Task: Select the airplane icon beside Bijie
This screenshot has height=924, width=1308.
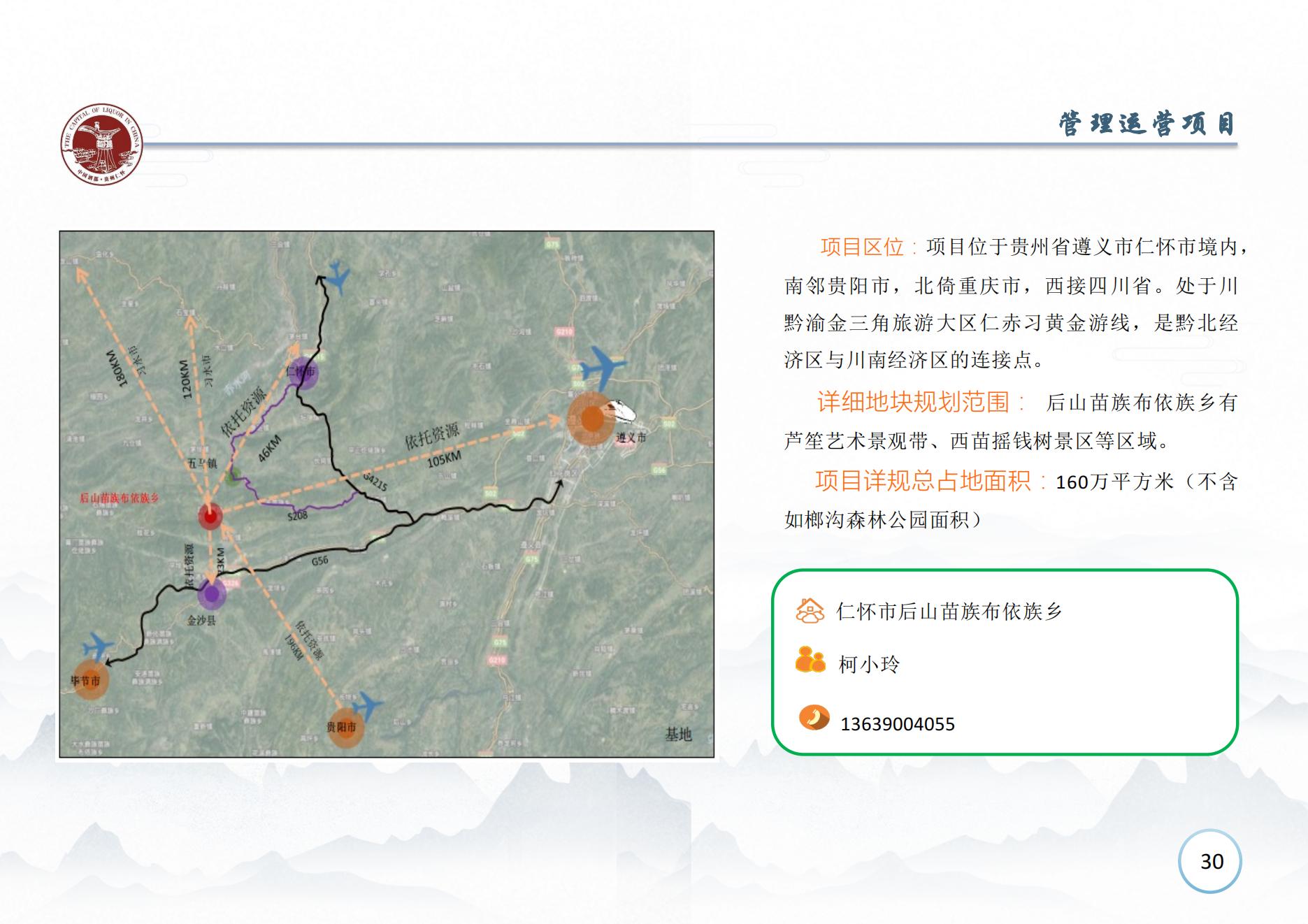Action: [x=97, y=646]
